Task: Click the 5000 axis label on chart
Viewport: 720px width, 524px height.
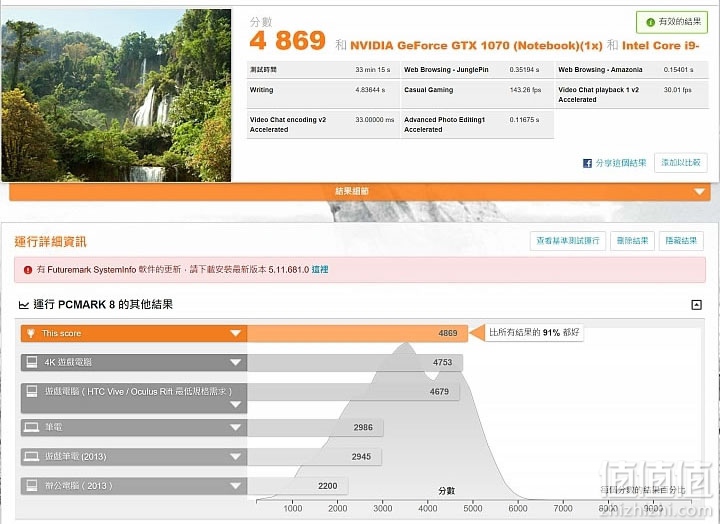Action: (x=472, y=508)
